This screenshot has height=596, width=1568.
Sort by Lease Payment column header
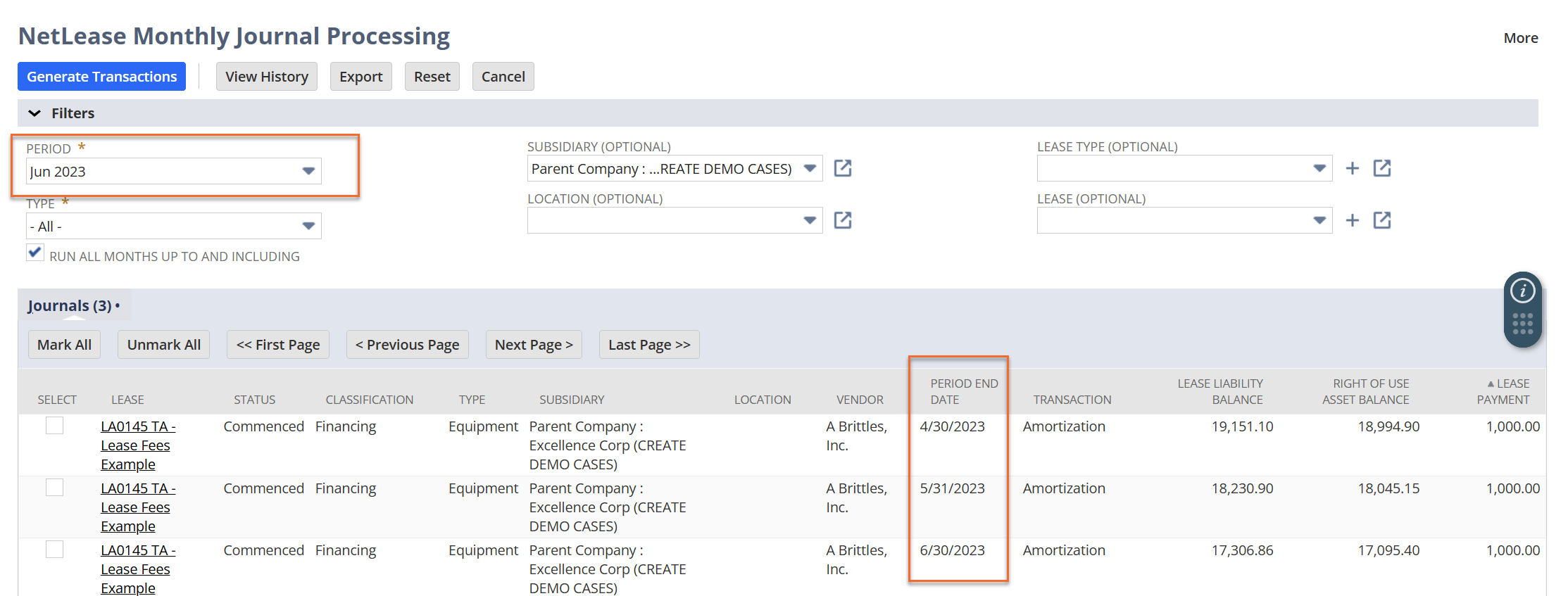(1505, 391)
